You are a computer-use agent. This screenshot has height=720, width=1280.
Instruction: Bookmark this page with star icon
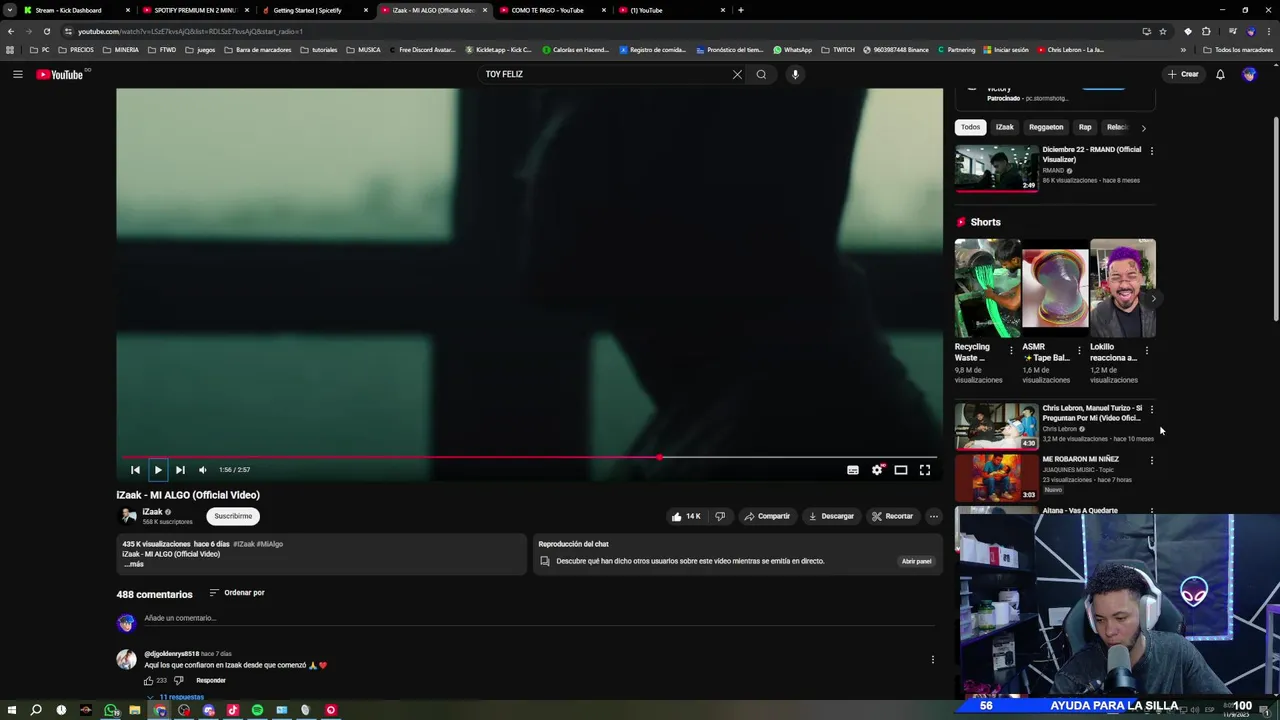(x=1163, y=31)
